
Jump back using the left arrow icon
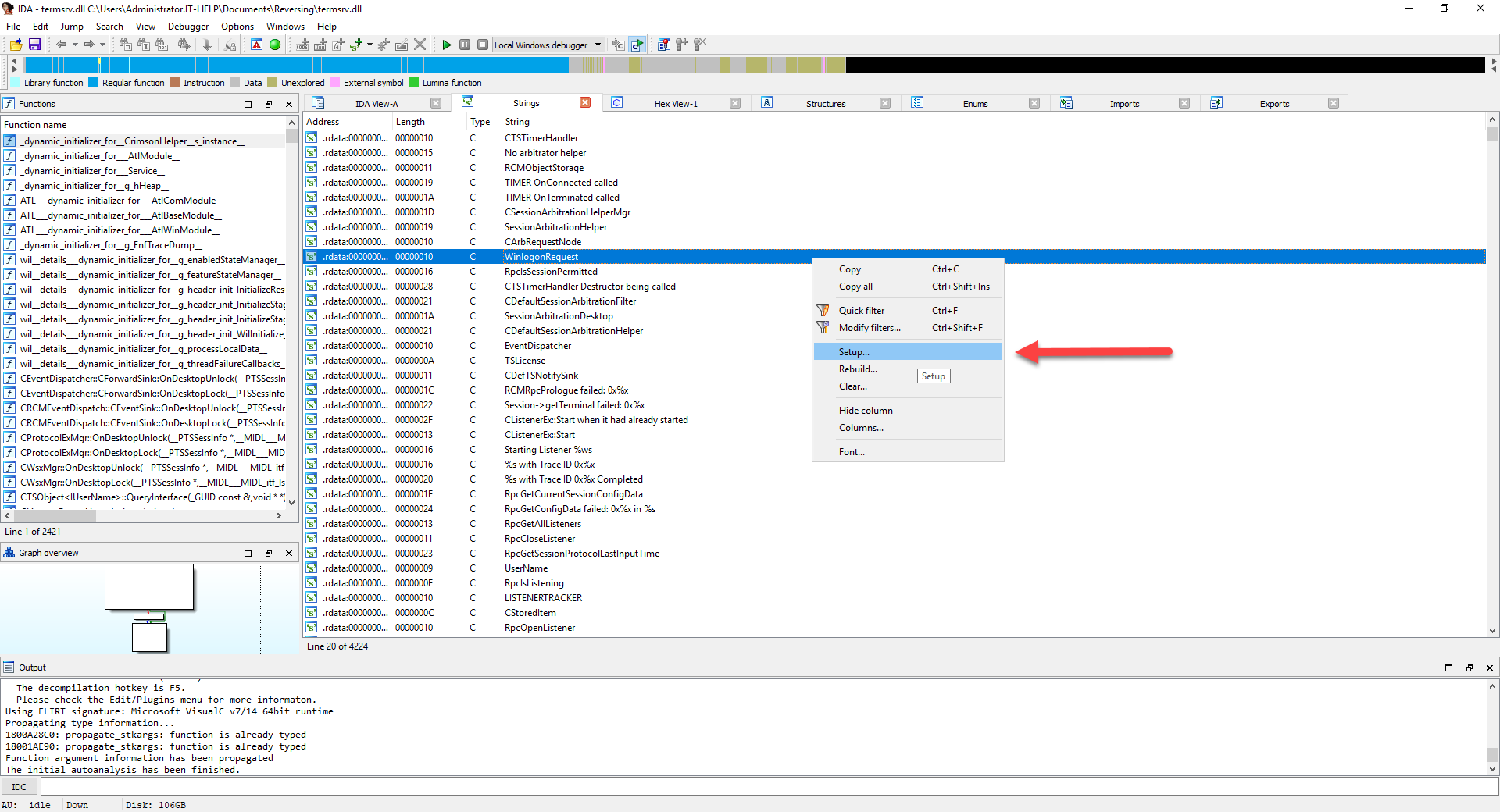[x=61, y=45]
